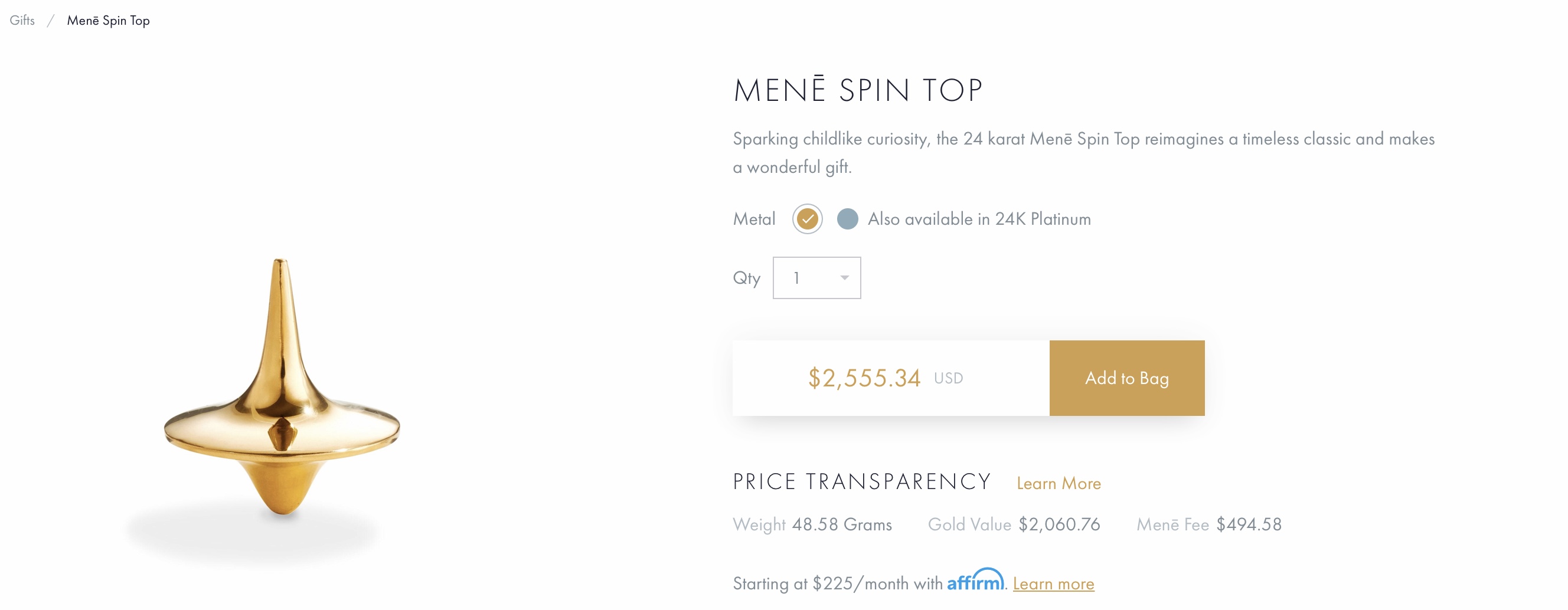The width and height of the screenshot is (1568, 610).
Task: Click the Qty dropdown arrow
Action: pos(844,278)
